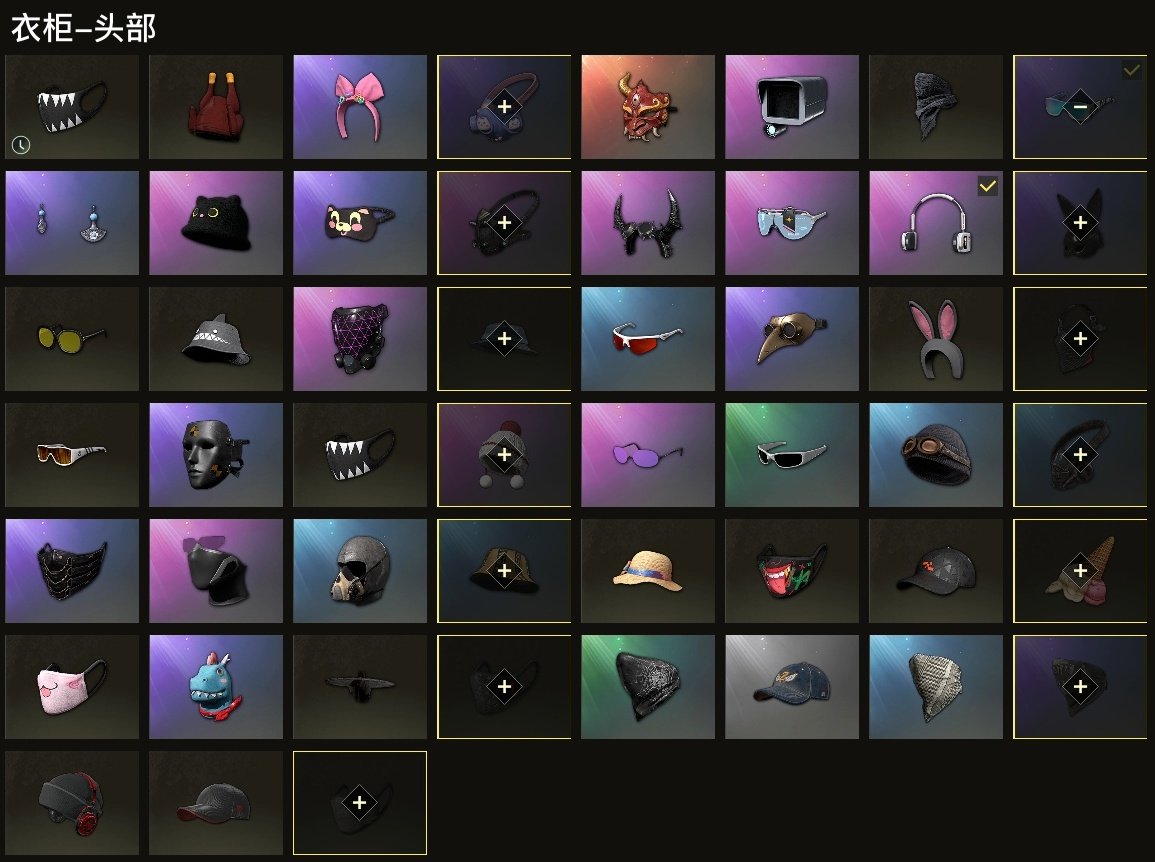Click plus on the pom-pom beanie
The image size is (1155, 862).
(x=504, y=455)
